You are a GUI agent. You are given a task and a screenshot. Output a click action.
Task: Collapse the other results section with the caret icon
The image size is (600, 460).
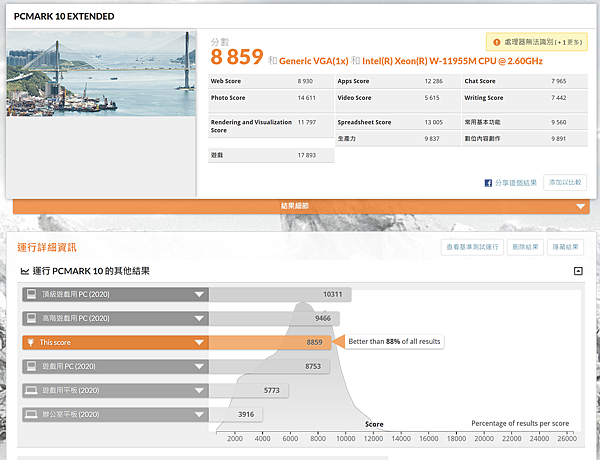tap(578, 271)
